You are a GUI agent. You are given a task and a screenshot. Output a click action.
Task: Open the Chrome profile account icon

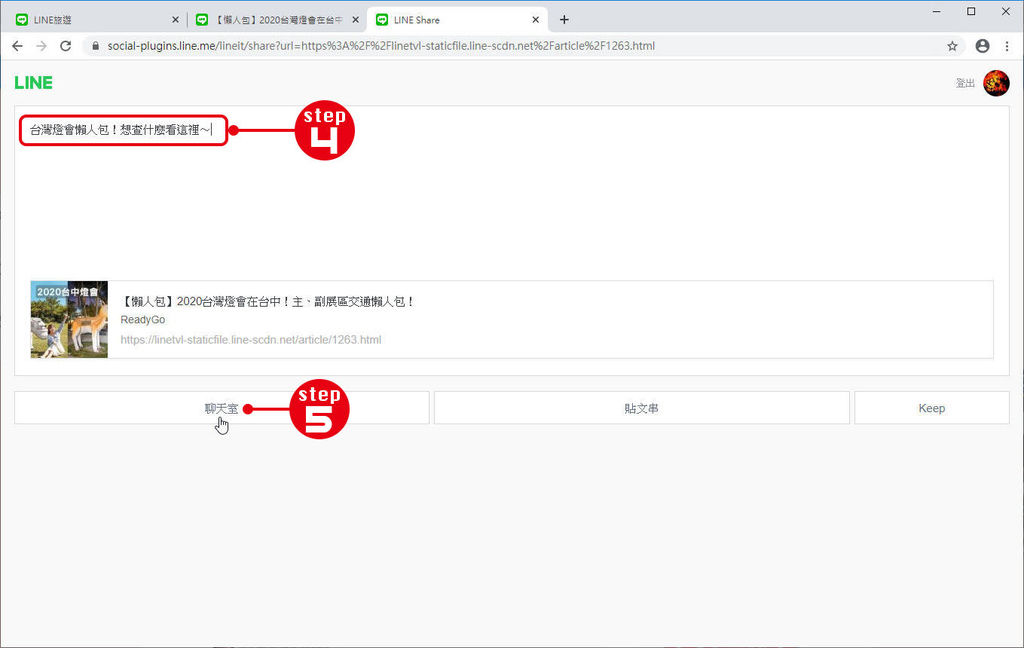[982, 46]
